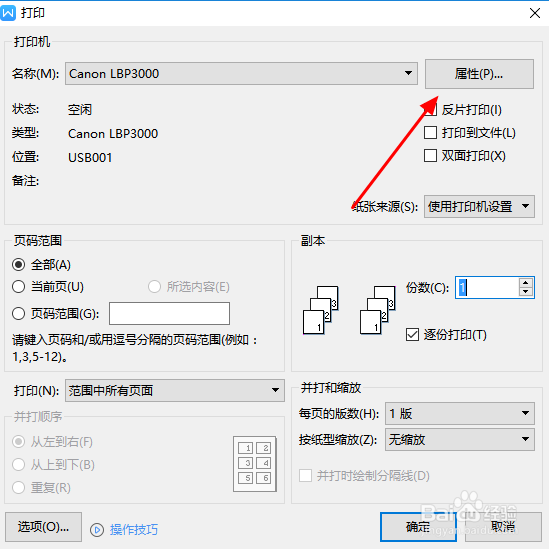Click the collated copies page-stack illustration on the left
This screenshot has height=549, width=549.
pos(320,310)
